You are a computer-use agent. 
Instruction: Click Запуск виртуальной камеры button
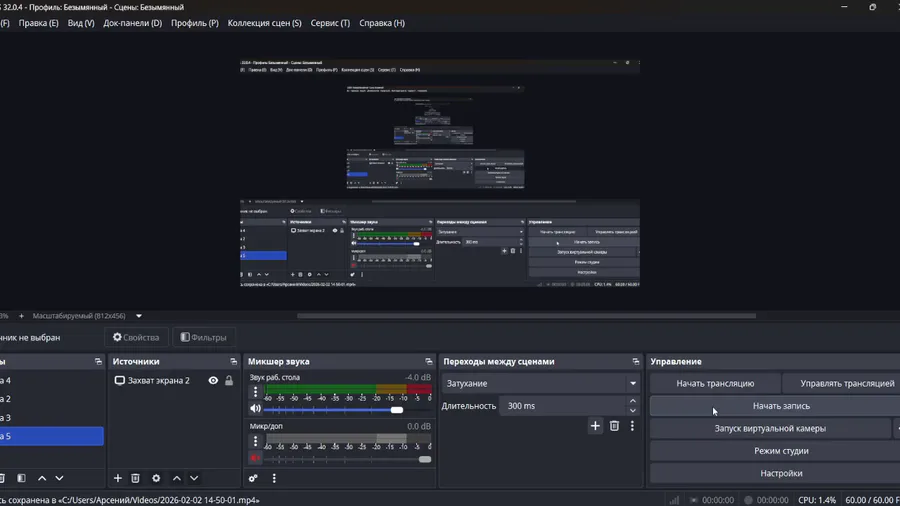tap(770, 429)
